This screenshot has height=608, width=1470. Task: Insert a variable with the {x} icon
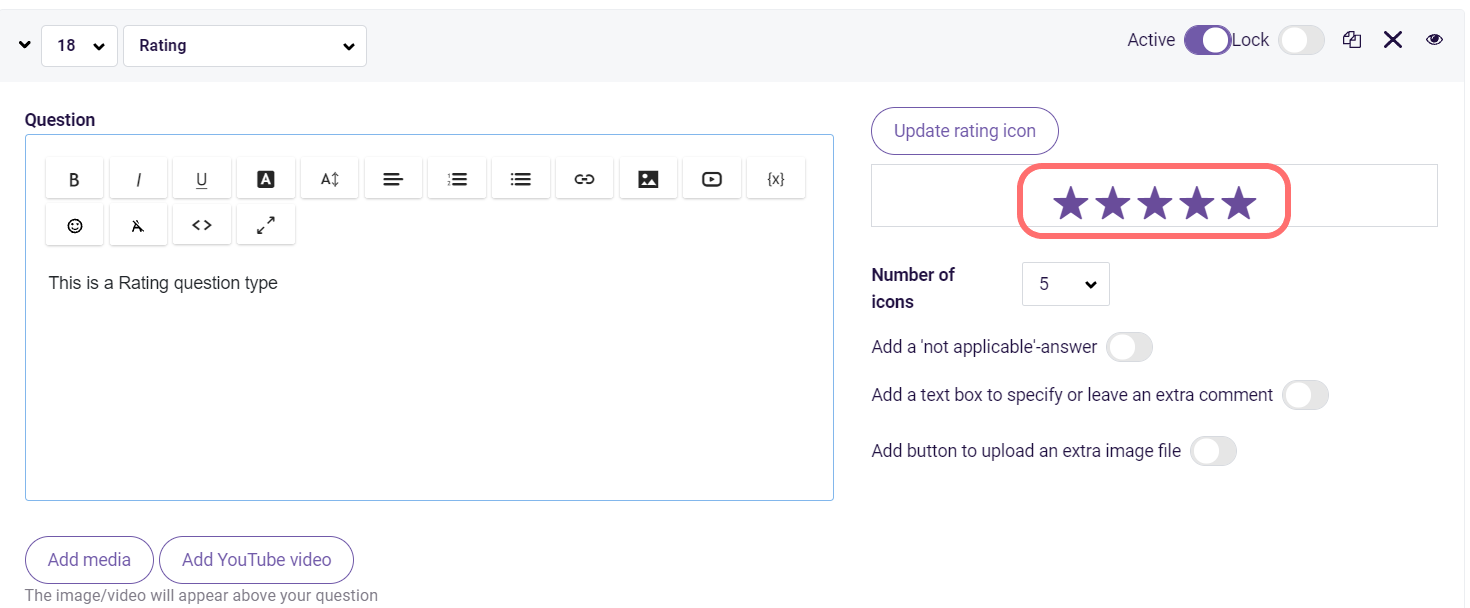pyautogui.click(x=775, y=178)
